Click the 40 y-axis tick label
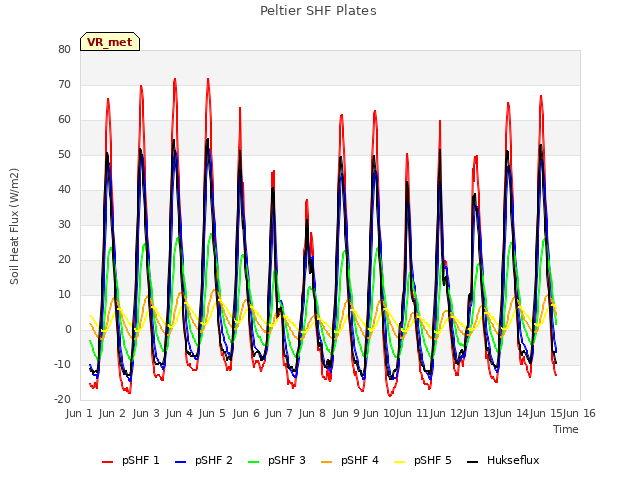This screenshot has height=480, width=640. point(64,189)
